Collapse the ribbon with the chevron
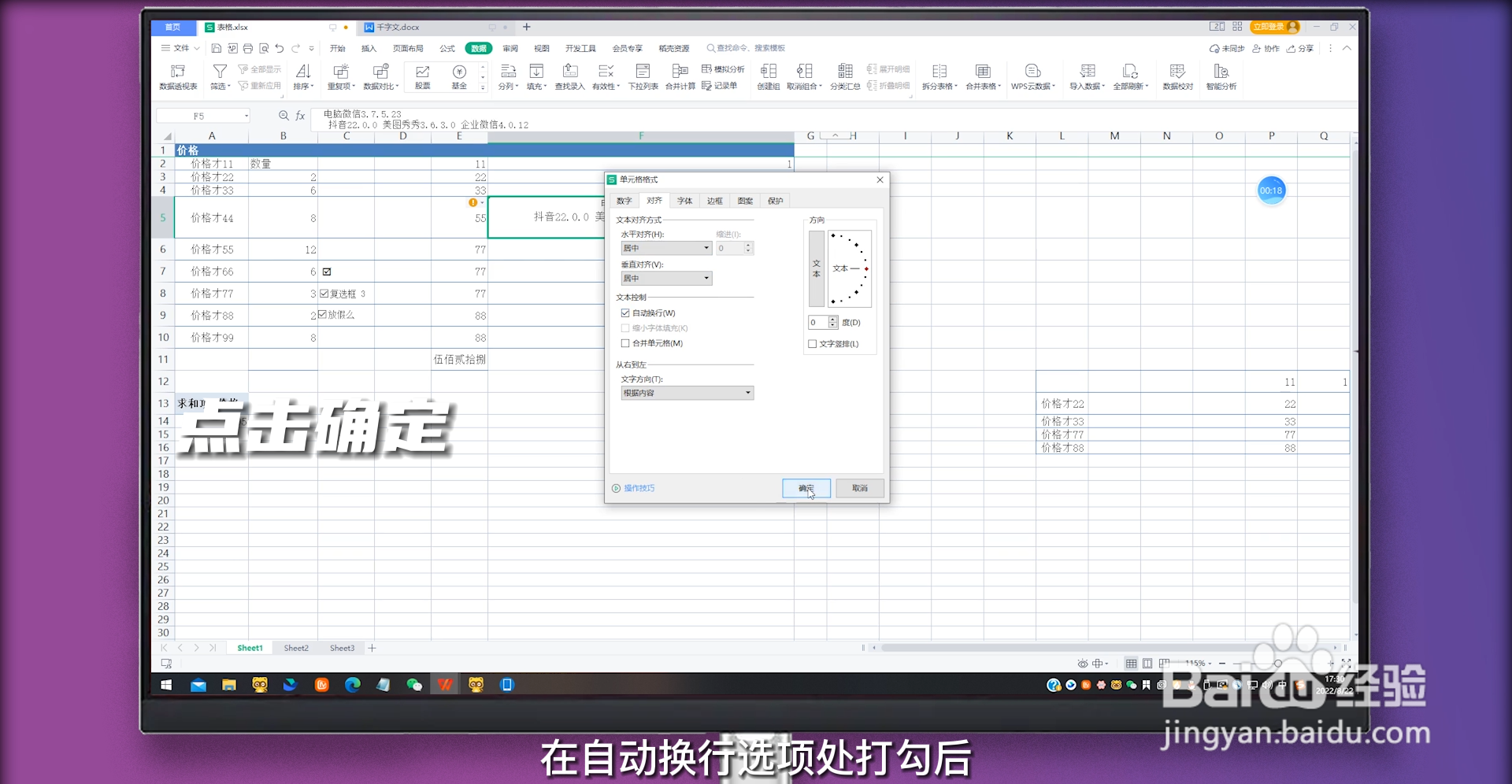This screenshot has width=1512, height=784. tap(1347, 48)
